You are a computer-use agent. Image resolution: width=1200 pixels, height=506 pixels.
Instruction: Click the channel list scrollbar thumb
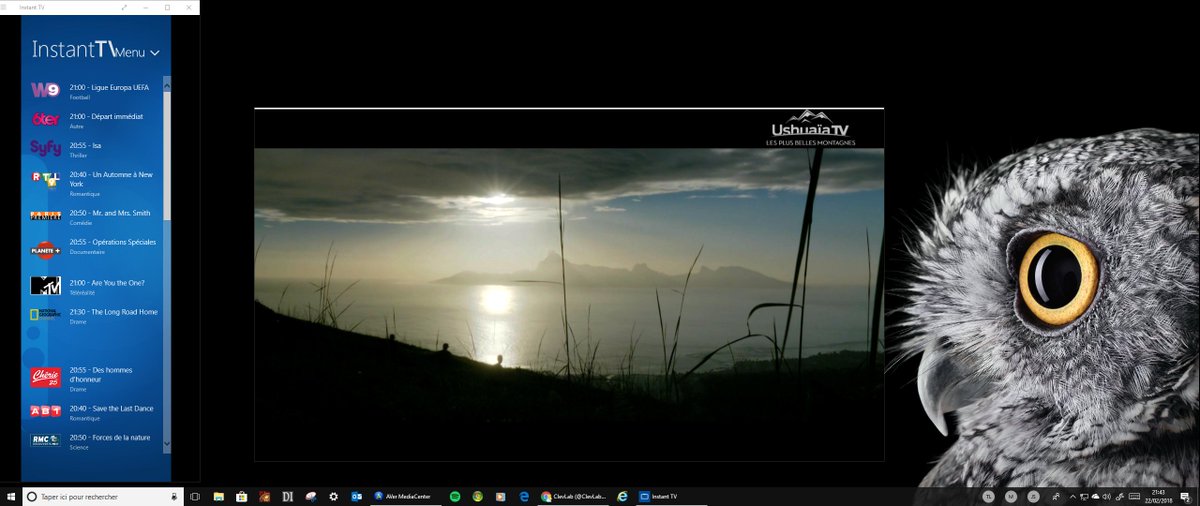167,155
